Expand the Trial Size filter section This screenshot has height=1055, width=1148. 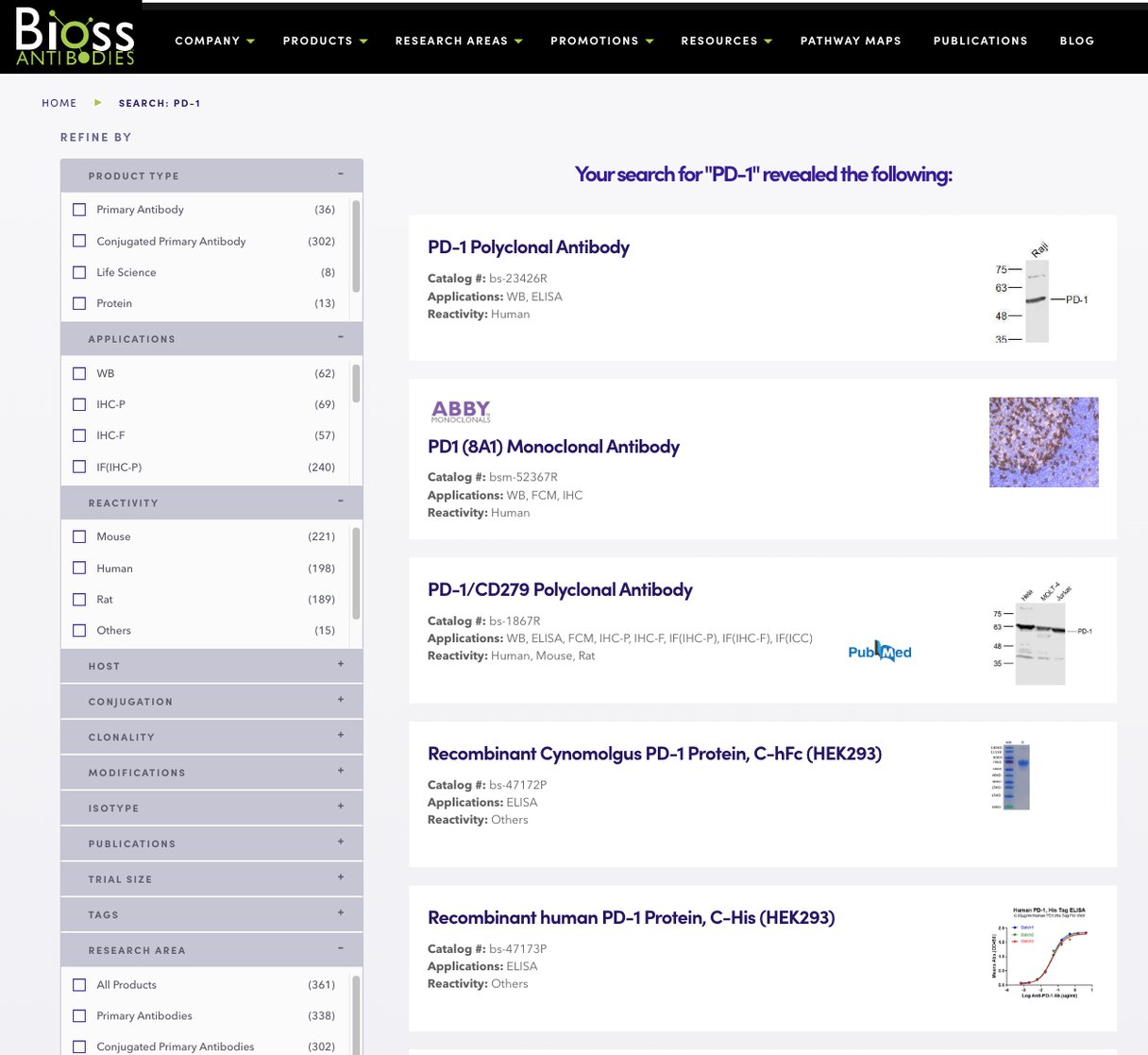click(x=211, y=879)
